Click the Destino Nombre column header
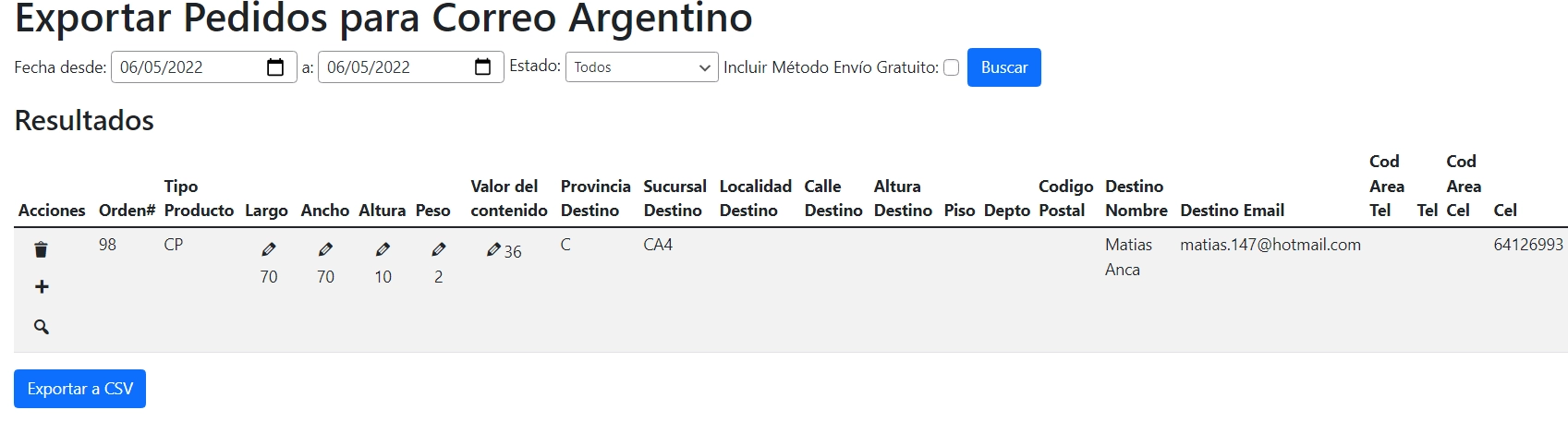This screenshot has width=1568, height=422. (x=1136, y=199)
